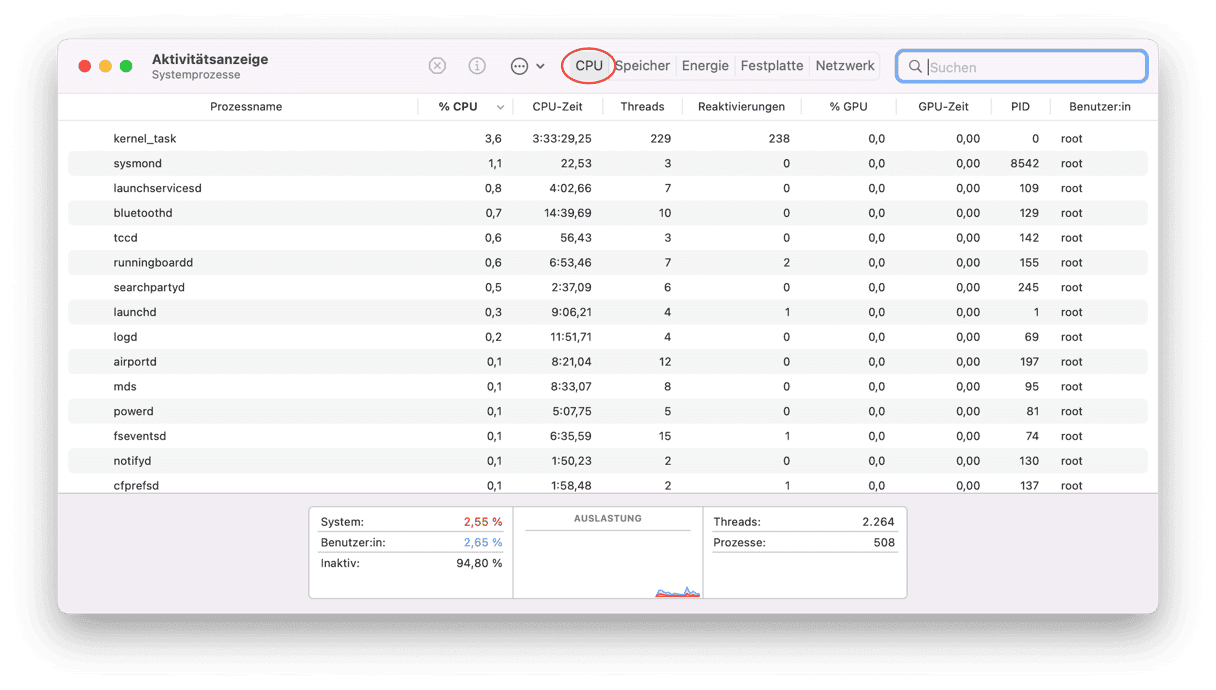The width and height of the screenshot is (1216, 690).
Task: Select the fseventsd process
Action: tap(608, 436)
